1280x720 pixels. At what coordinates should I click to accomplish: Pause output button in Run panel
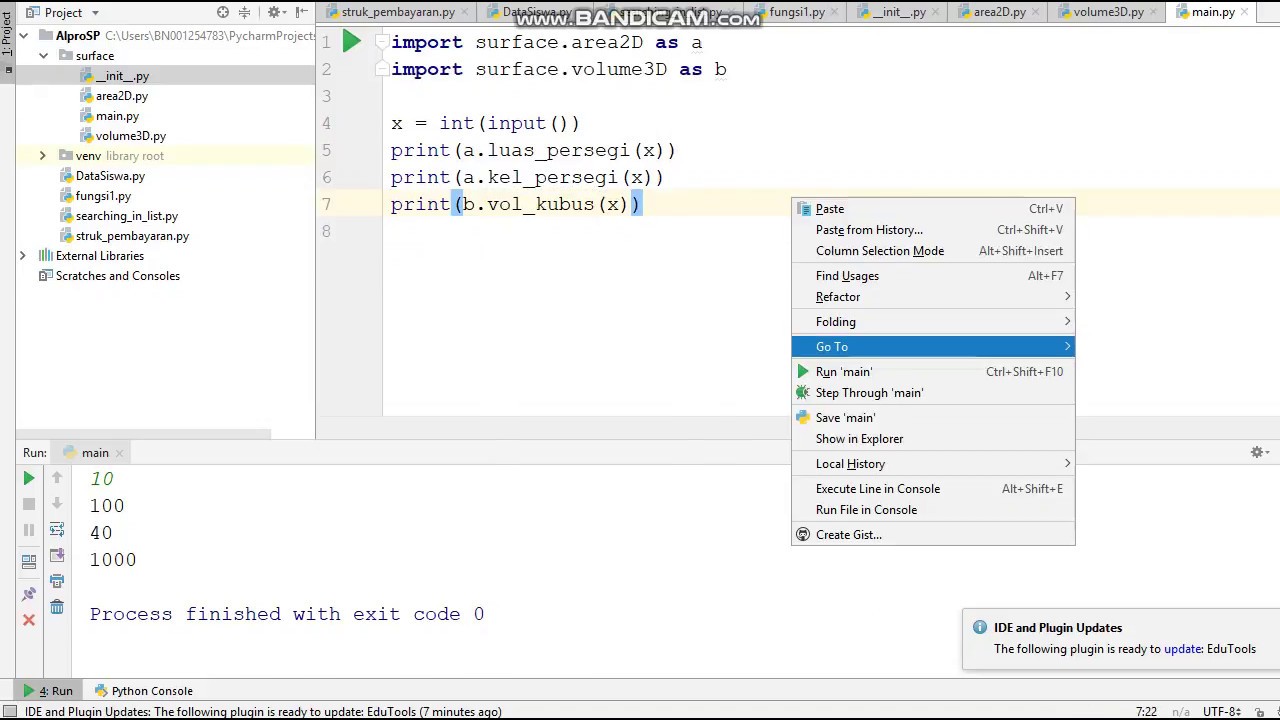29,531
